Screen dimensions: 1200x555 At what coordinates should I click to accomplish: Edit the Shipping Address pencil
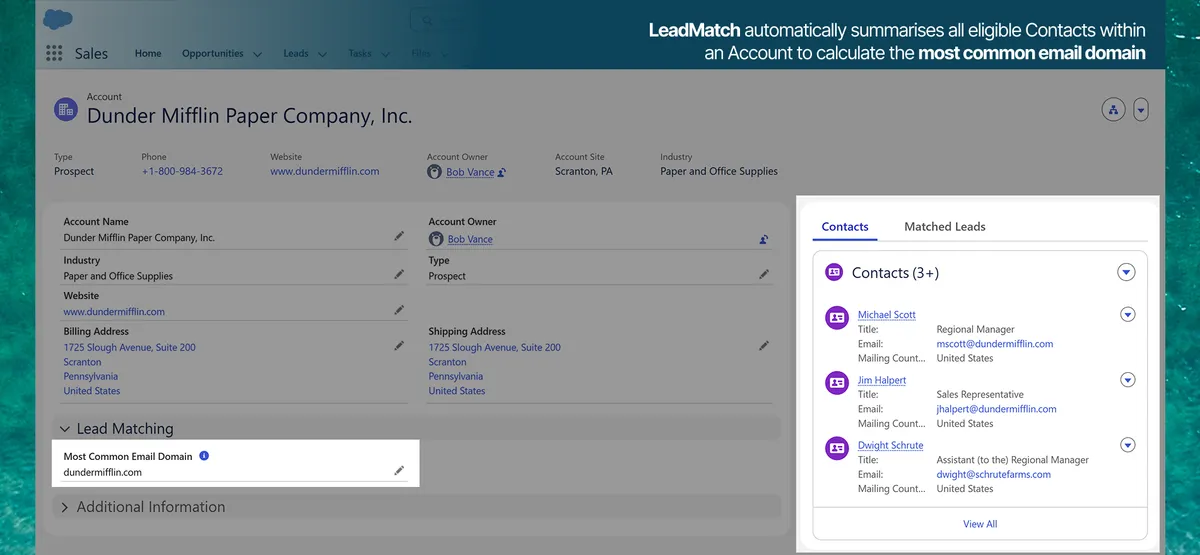point(764,346)
